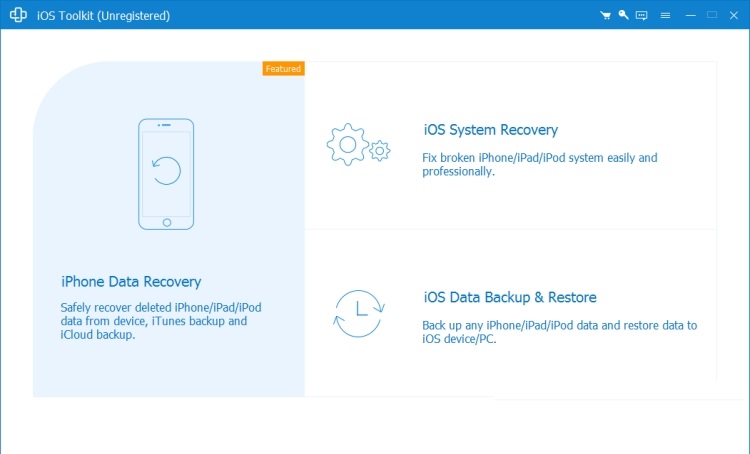The image size is (750, 454).
Task: Open iOS Data Backup & Restore title
Action: pos(510,297)
